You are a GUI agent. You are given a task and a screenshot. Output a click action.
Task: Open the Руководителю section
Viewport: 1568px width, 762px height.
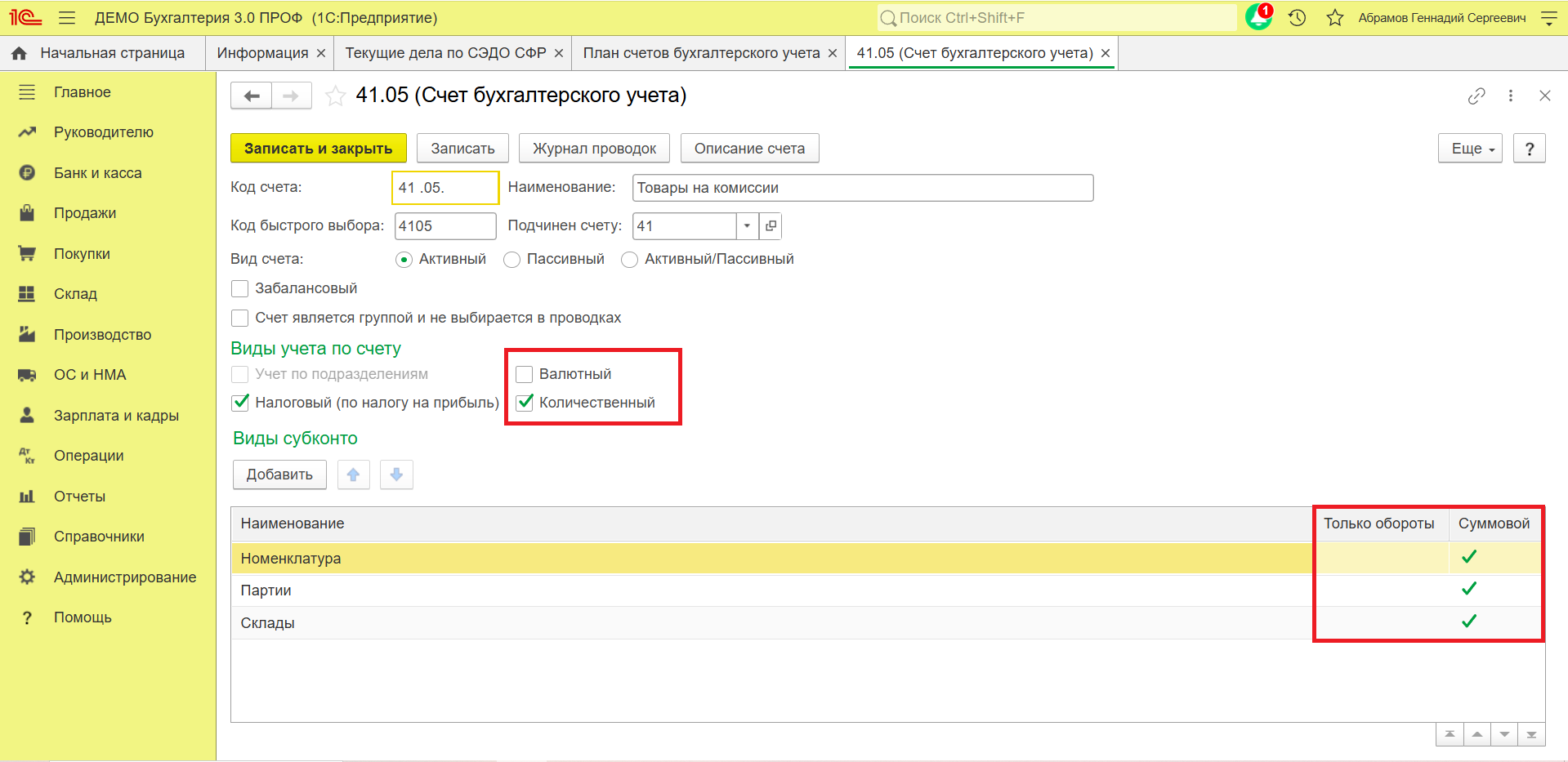108,132
